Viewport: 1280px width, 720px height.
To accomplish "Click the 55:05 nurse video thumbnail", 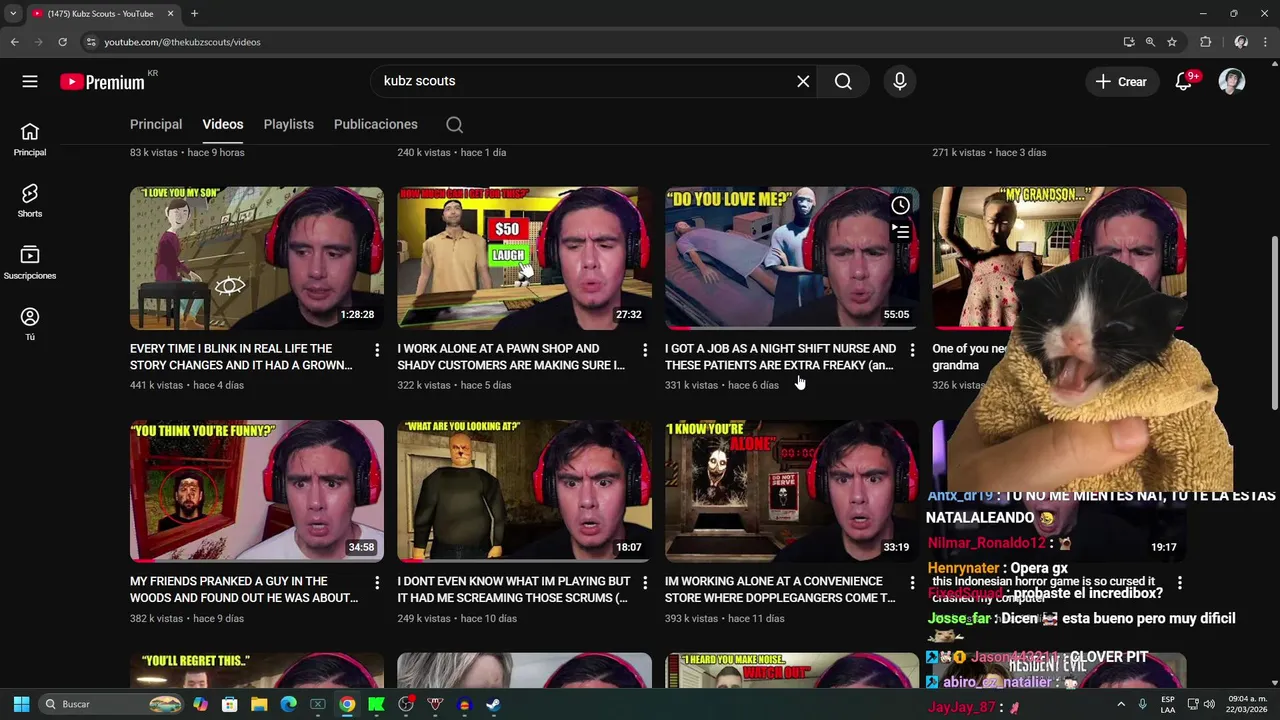I will (792, 258).
